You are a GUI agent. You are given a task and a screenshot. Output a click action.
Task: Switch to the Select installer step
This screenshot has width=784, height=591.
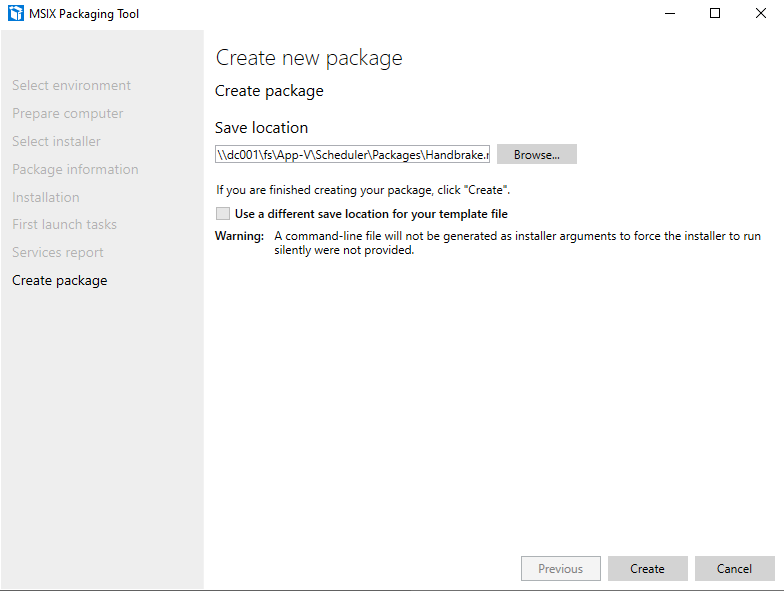(x=56, y=142)
